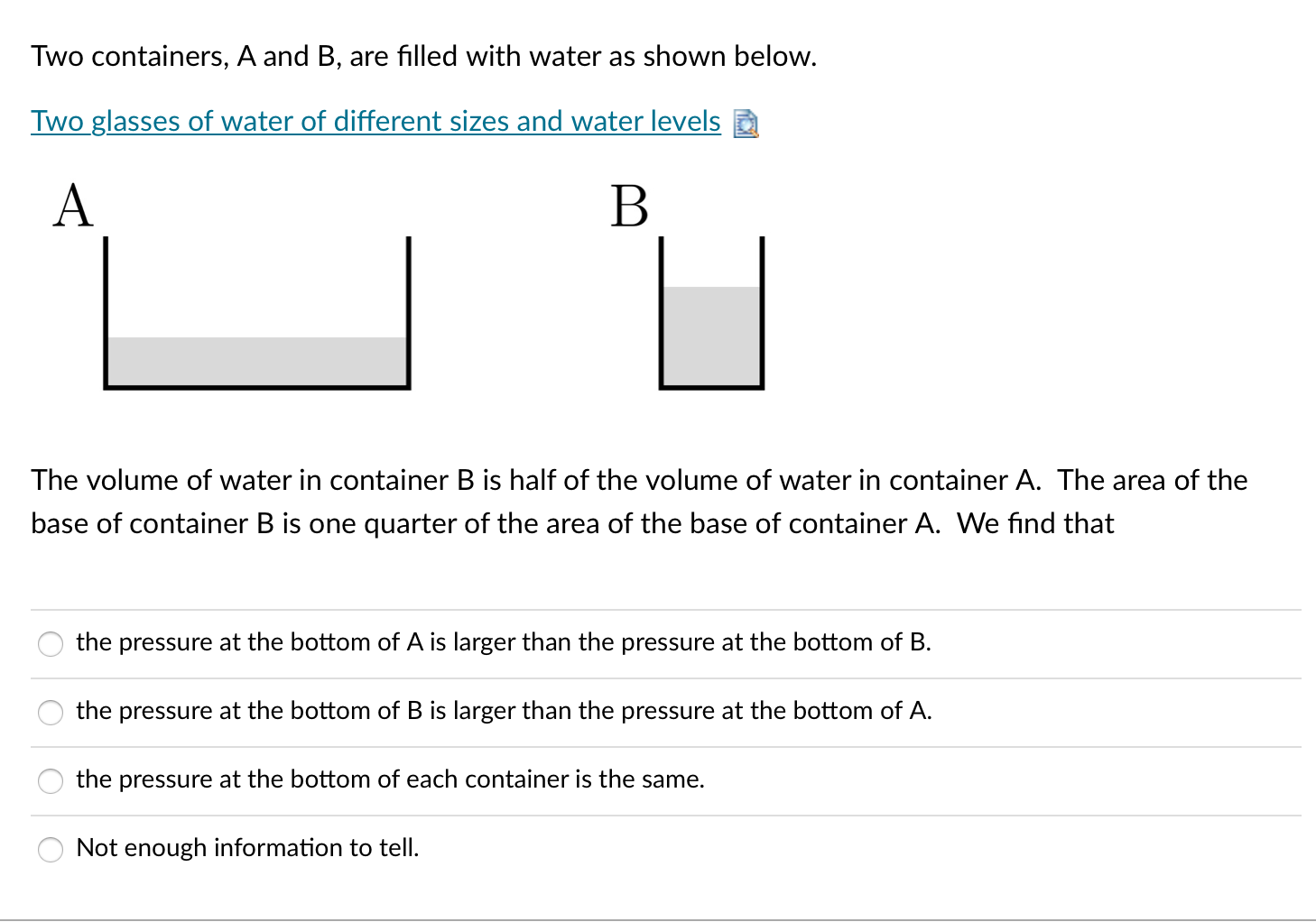Click the letter A label above the wide container
The image size is (1316, 922).
click(73, 206)
